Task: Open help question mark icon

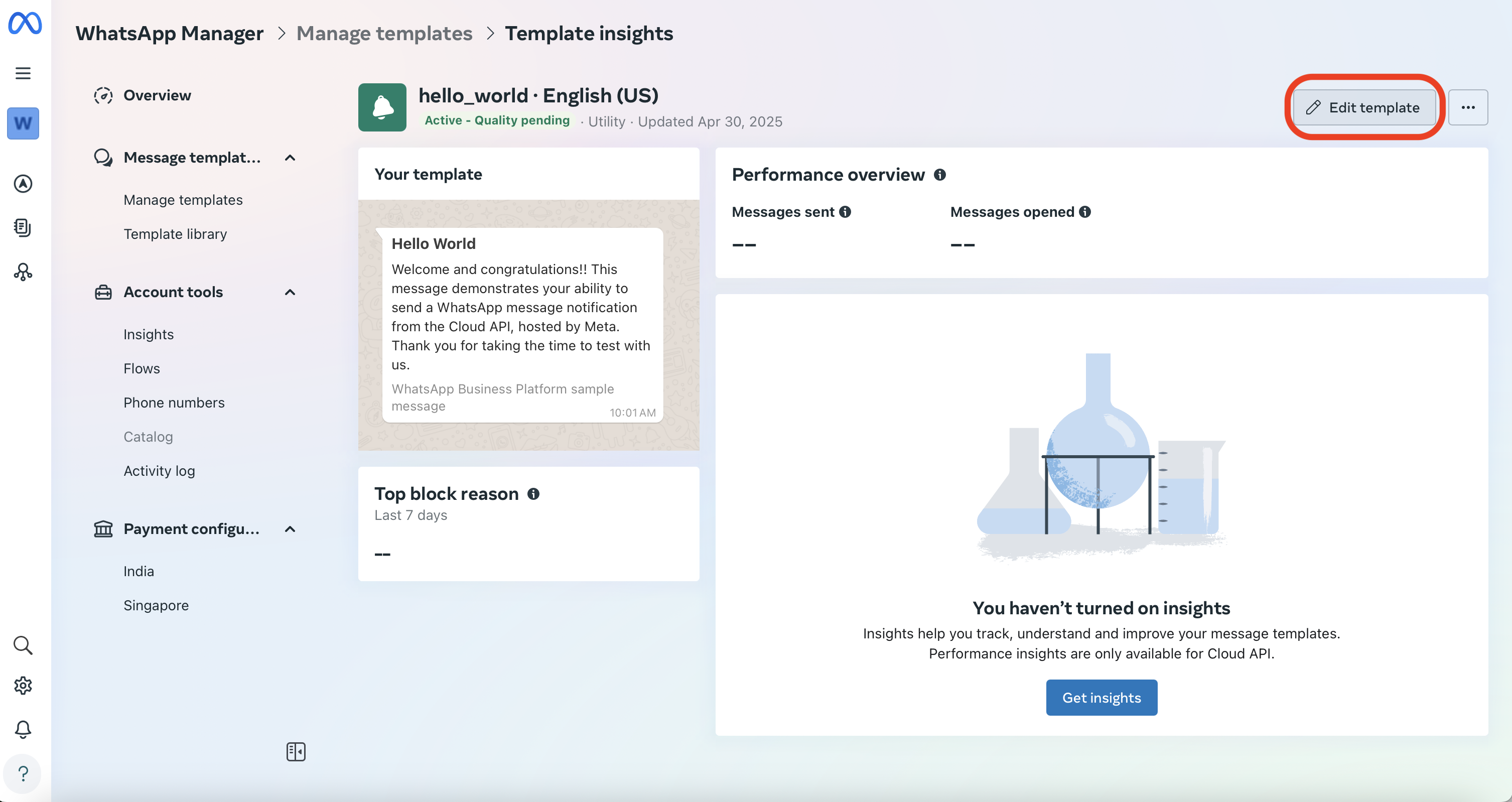Action: pos(23,774)
